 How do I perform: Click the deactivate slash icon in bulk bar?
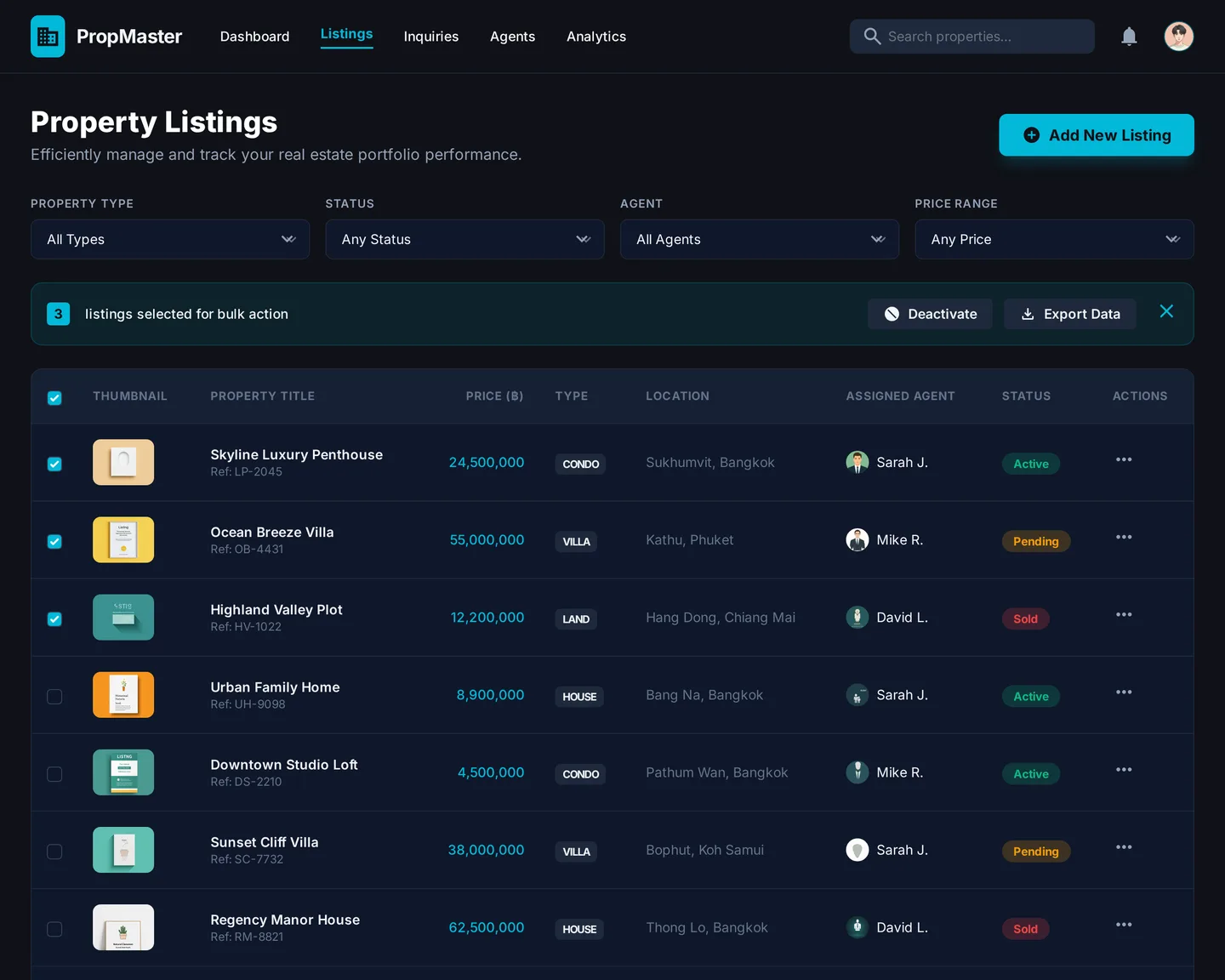coord(892,314)
